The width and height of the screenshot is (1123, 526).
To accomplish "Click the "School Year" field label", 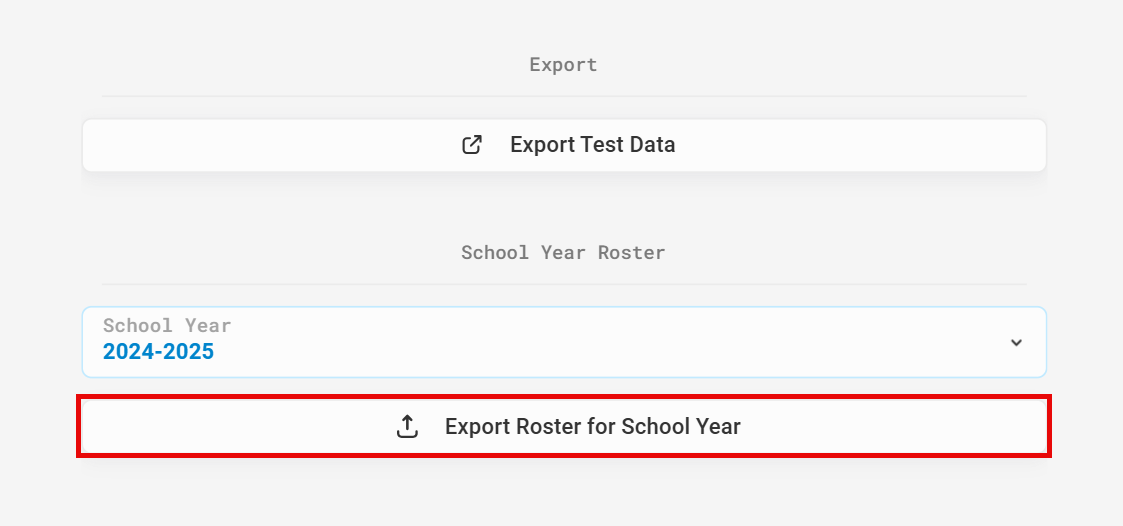I will click(167, 325).
